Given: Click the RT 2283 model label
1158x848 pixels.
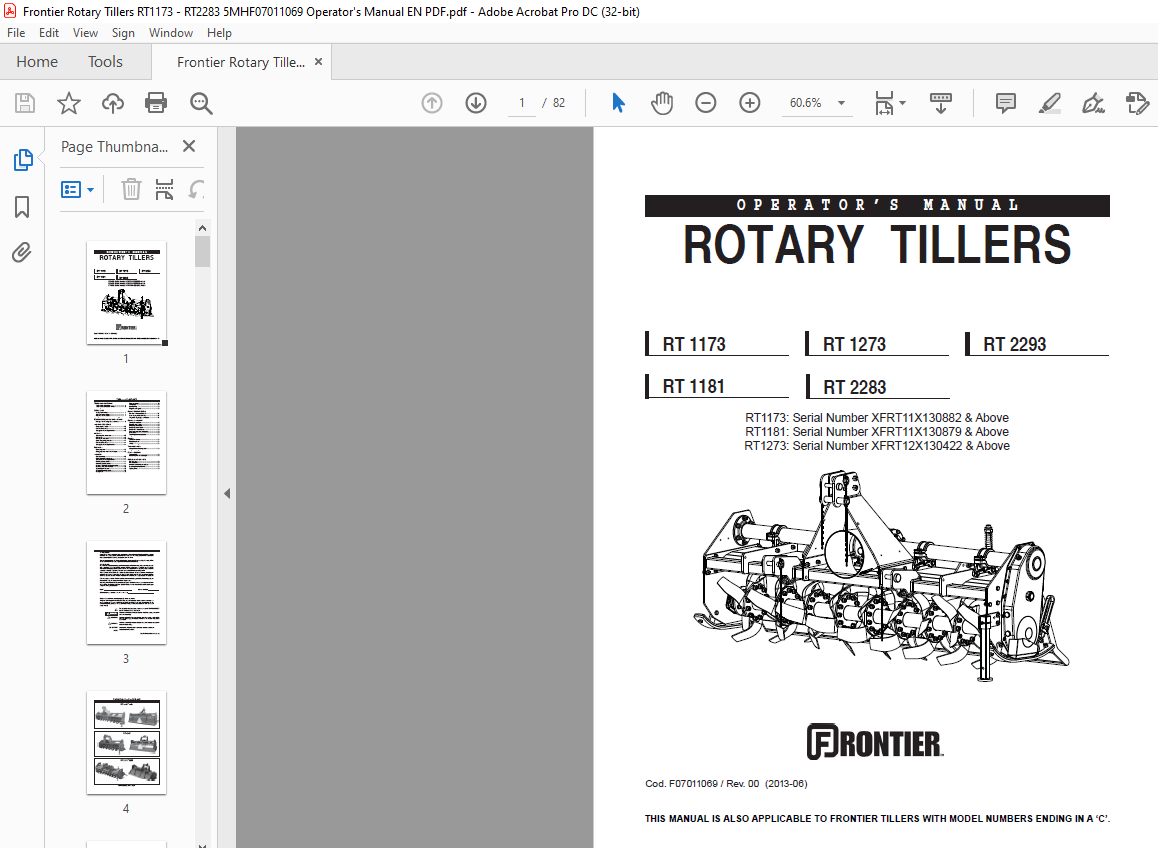Looking at the screenshot, I should click(x=854, y=387).
